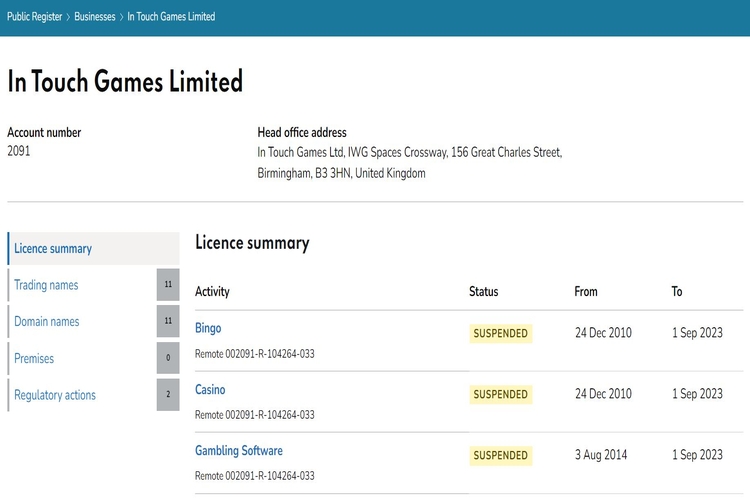Open the Casino licence activity link
Image resolution: width=750 pixels, height=500 pixels.
(210, 389)
